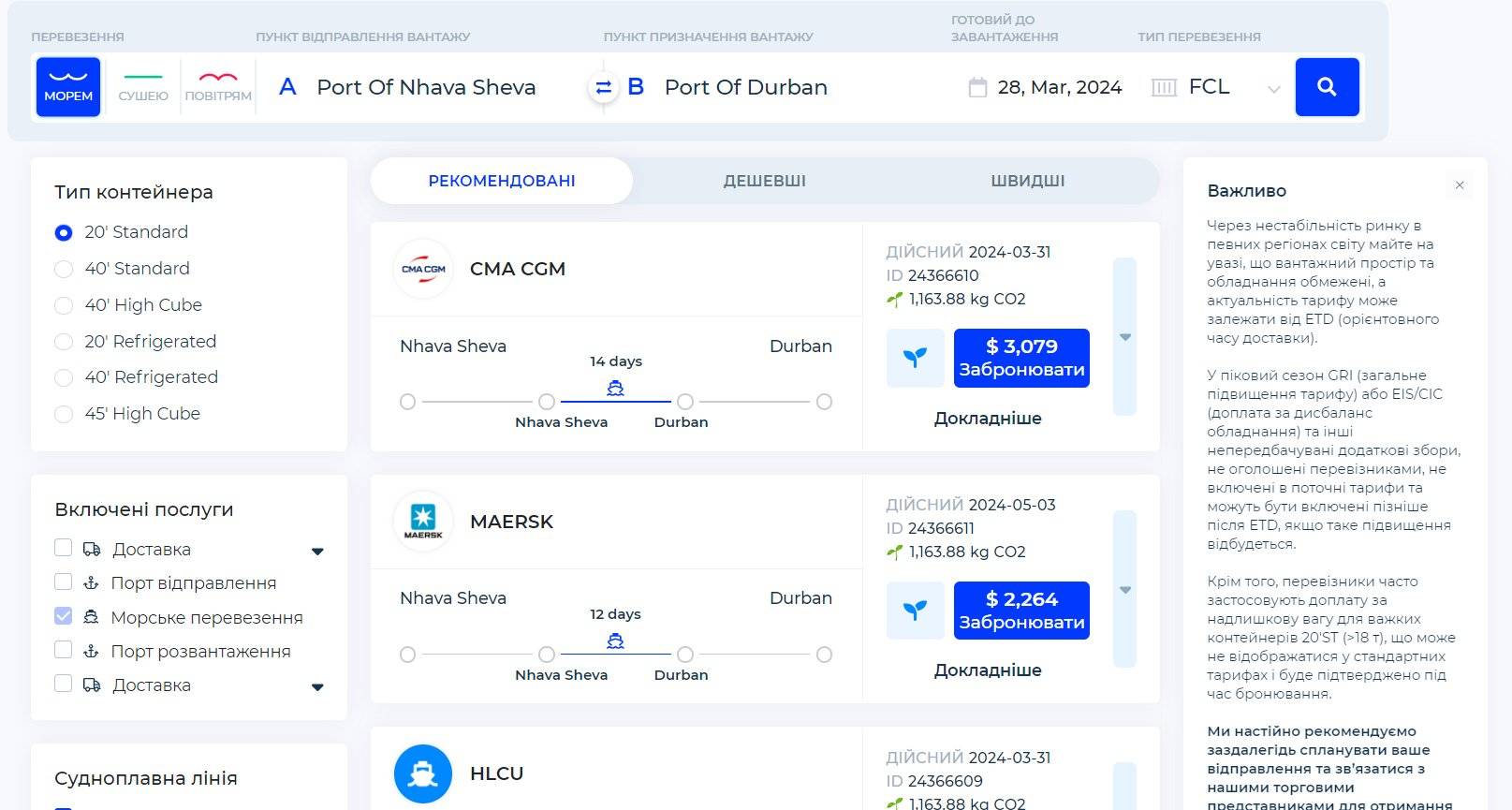This screenshot has width=1512, height=810.
Task: Click the MAERSK carrier logo
Action: coord(423,522)
